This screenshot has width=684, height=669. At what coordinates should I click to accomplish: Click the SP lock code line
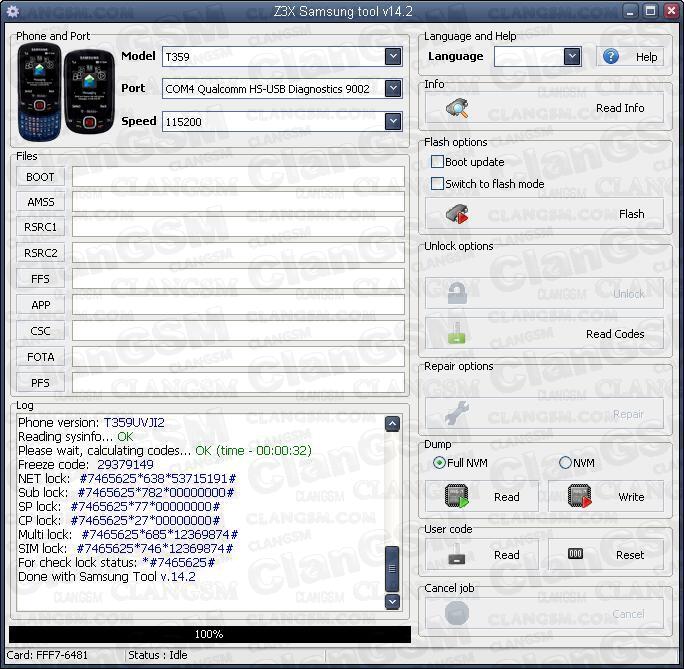[119, 506]
